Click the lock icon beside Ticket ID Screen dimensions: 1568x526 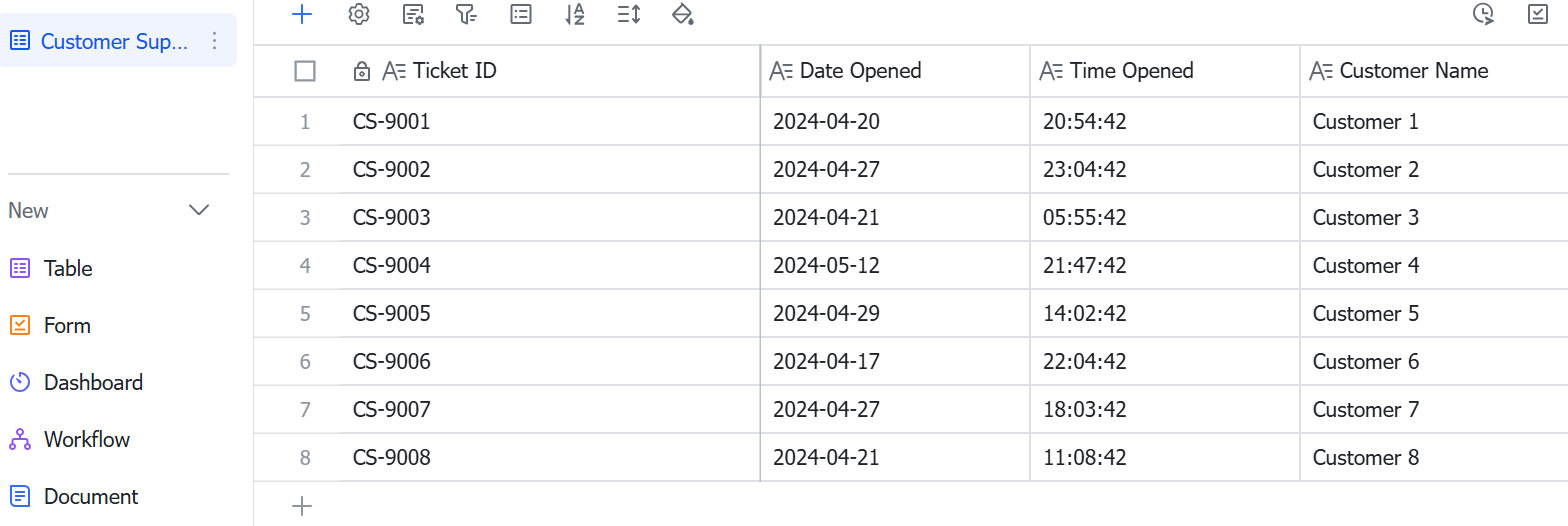pos(363,71)
